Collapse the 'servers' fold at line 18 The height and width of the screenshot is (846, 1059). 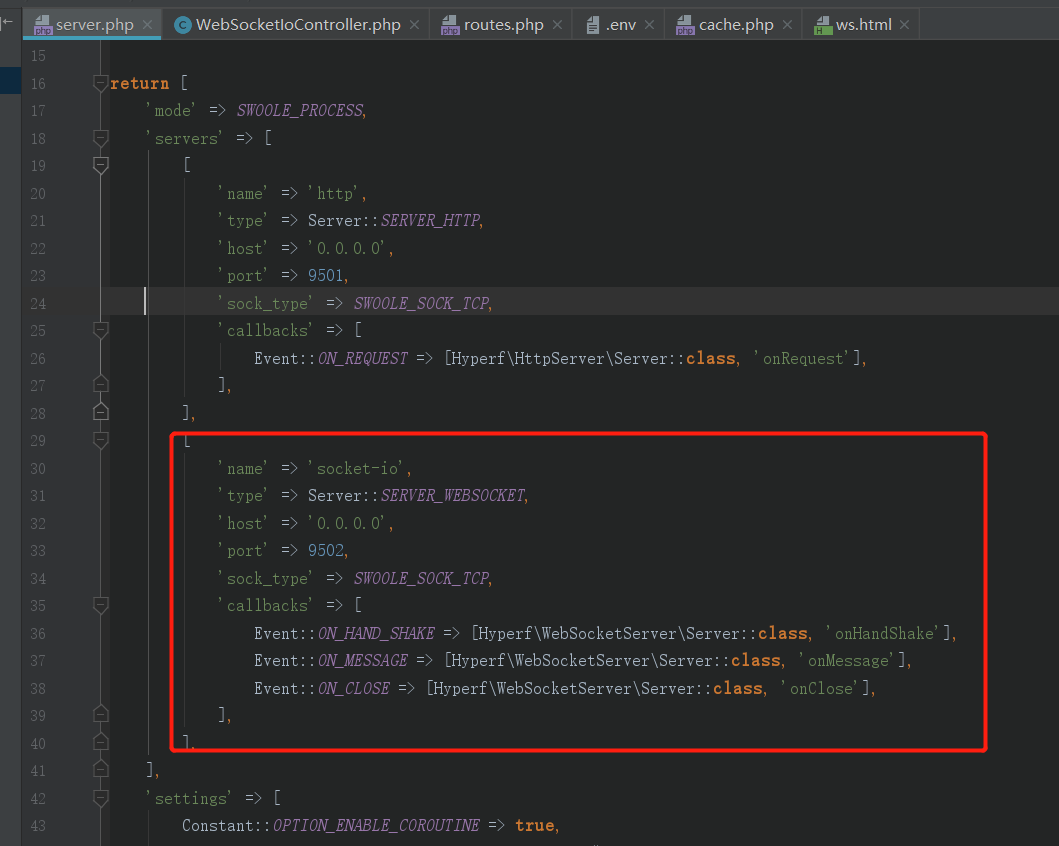[x=101, y=138]
